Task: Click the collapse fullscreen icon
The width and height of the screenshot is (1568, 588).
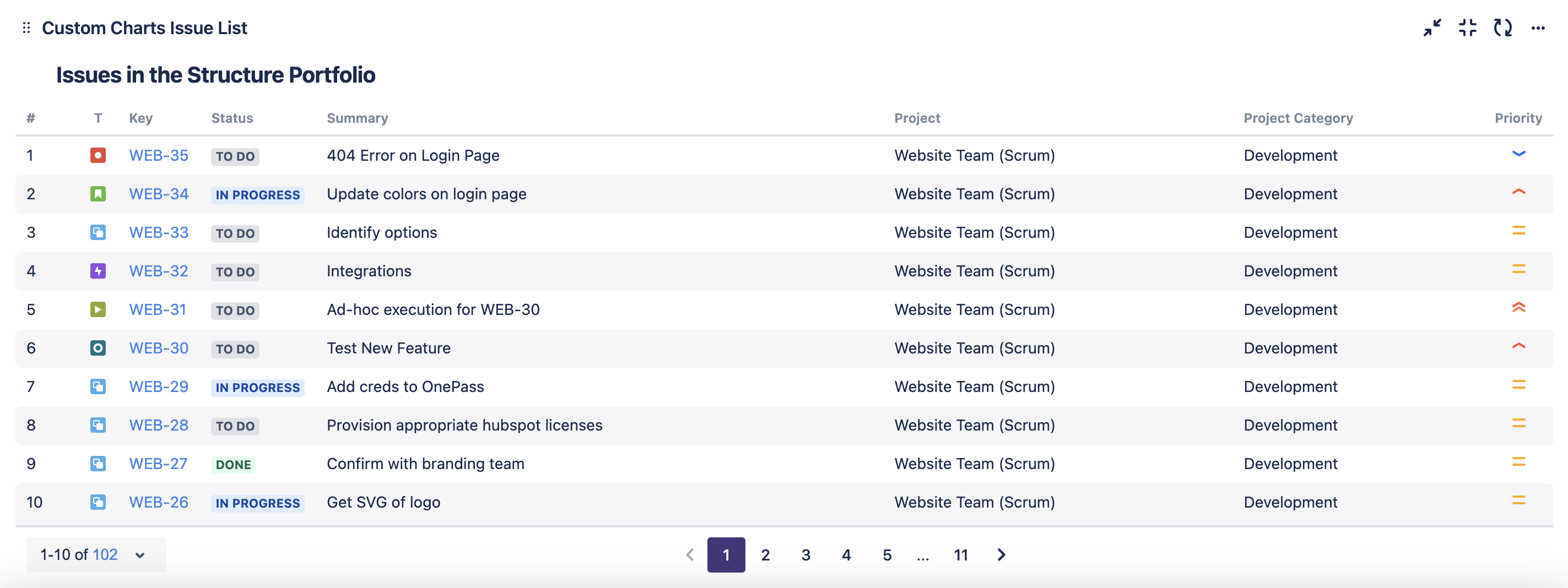Action: tap(1467, 28)
